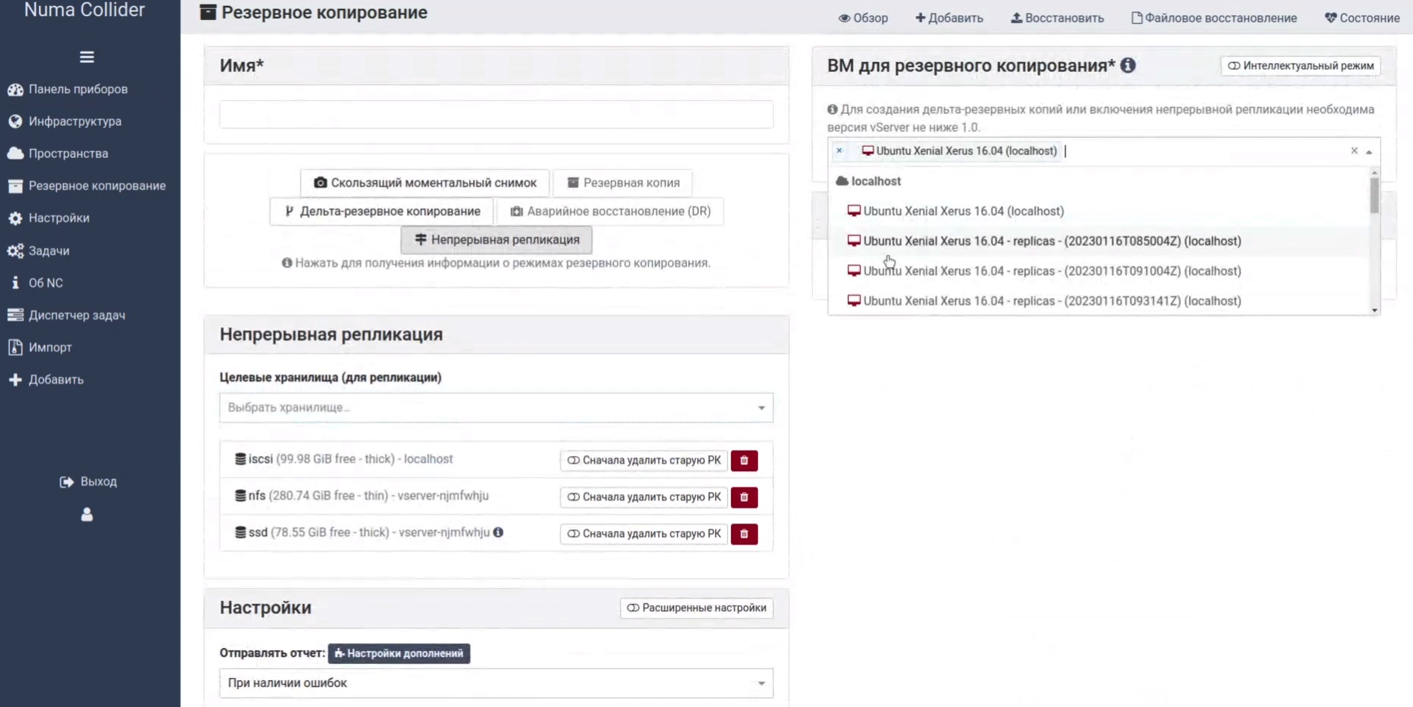The width and height of the screenshot is (1413, 707).
Task: Toggle Сначала удалить старую РК for nfs
Action: tap(643, 497)
